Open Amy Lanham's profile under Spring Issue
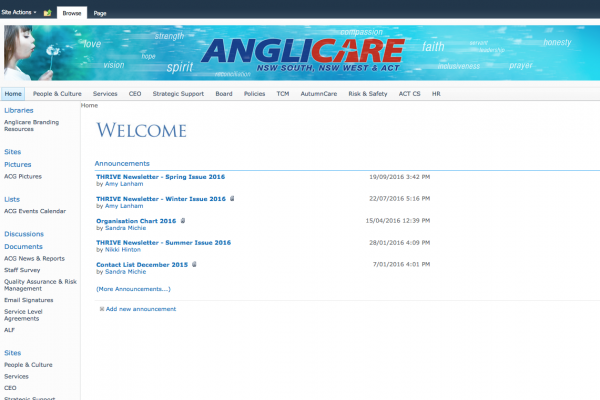600x400 pixels. pyautogui.click(x=124, y=184)
